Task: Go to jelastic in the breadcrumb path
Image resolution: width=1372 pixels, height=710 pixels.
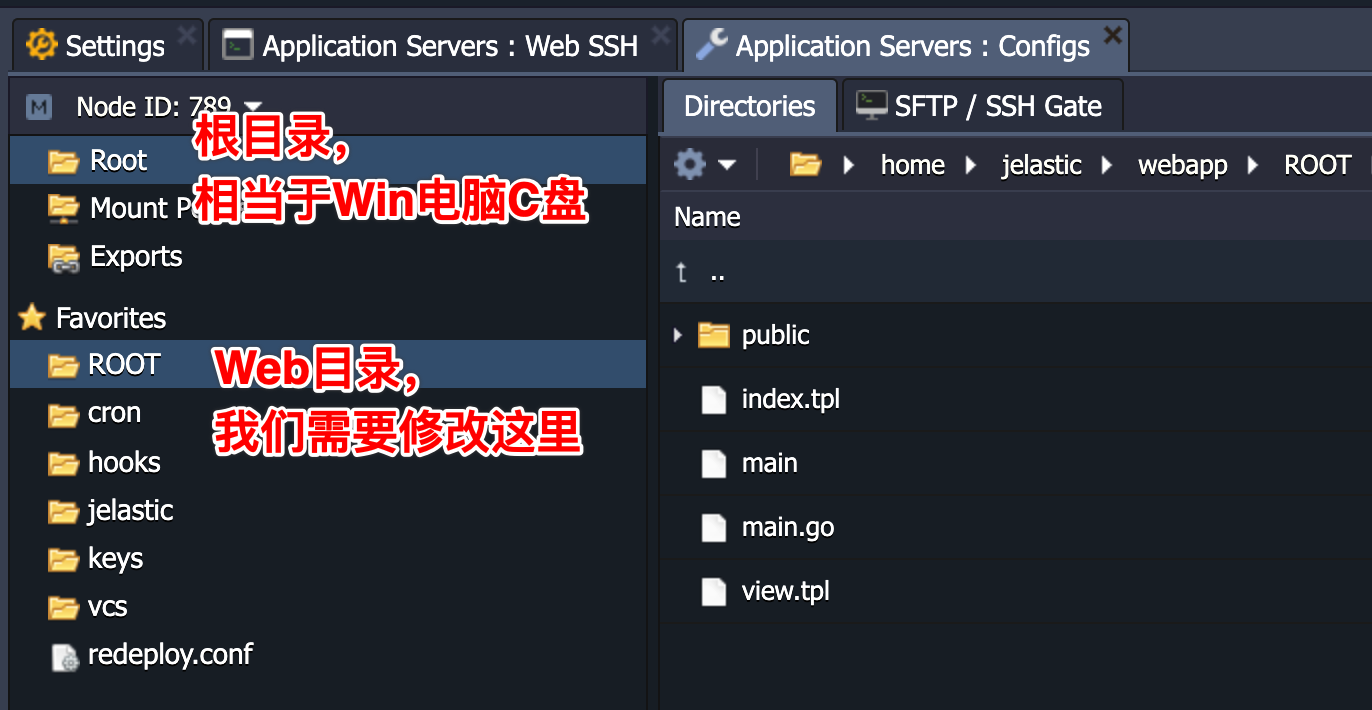Action: (1041, 165)
